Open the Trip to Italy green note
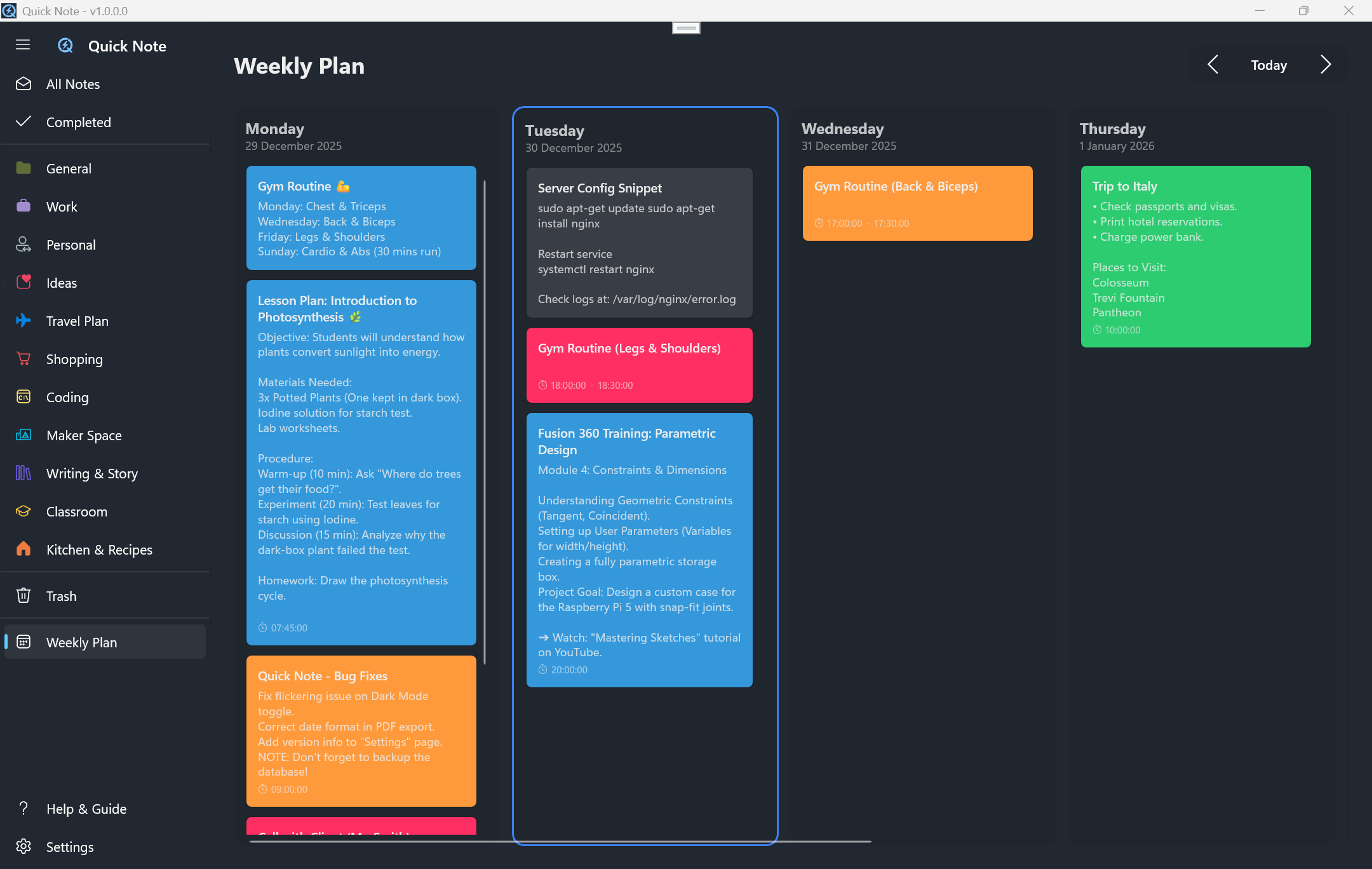The height and width of the screenshot is (869, 1372). click(1195, 256)
